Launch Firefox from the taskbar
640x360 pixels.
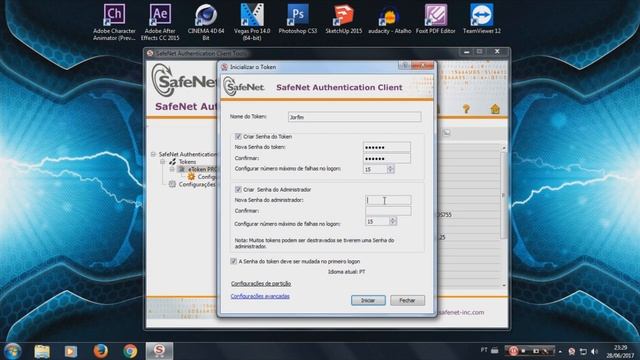point(100,351)
